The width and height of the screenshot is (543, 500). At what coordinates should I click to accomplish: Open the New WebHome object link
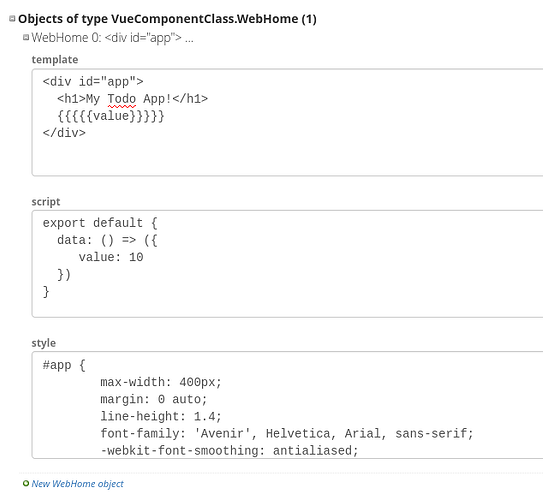[x=78, y=483]
